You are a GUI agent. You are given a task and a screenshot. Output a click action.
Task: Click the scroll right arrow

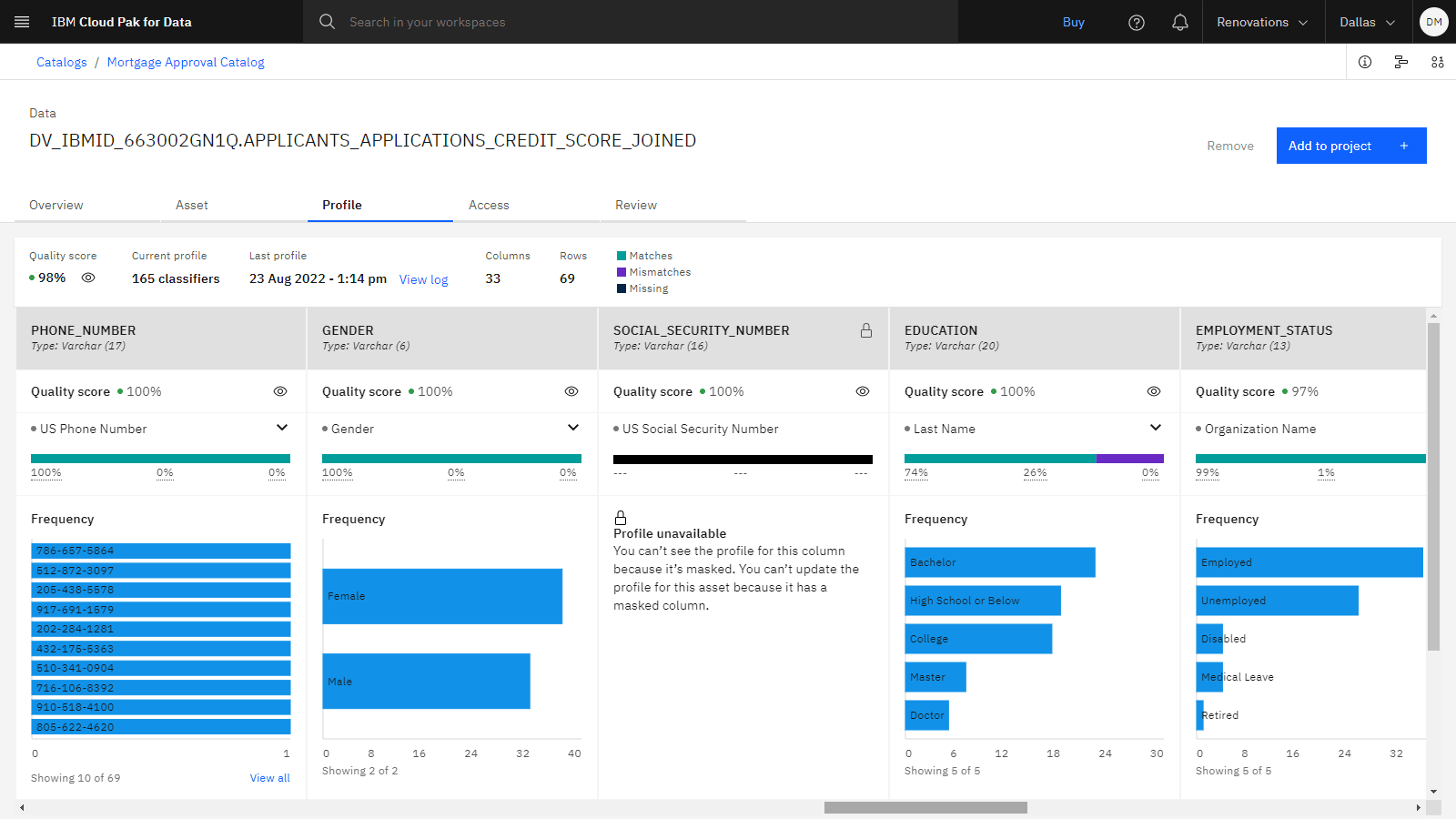tap(1418, 807)
